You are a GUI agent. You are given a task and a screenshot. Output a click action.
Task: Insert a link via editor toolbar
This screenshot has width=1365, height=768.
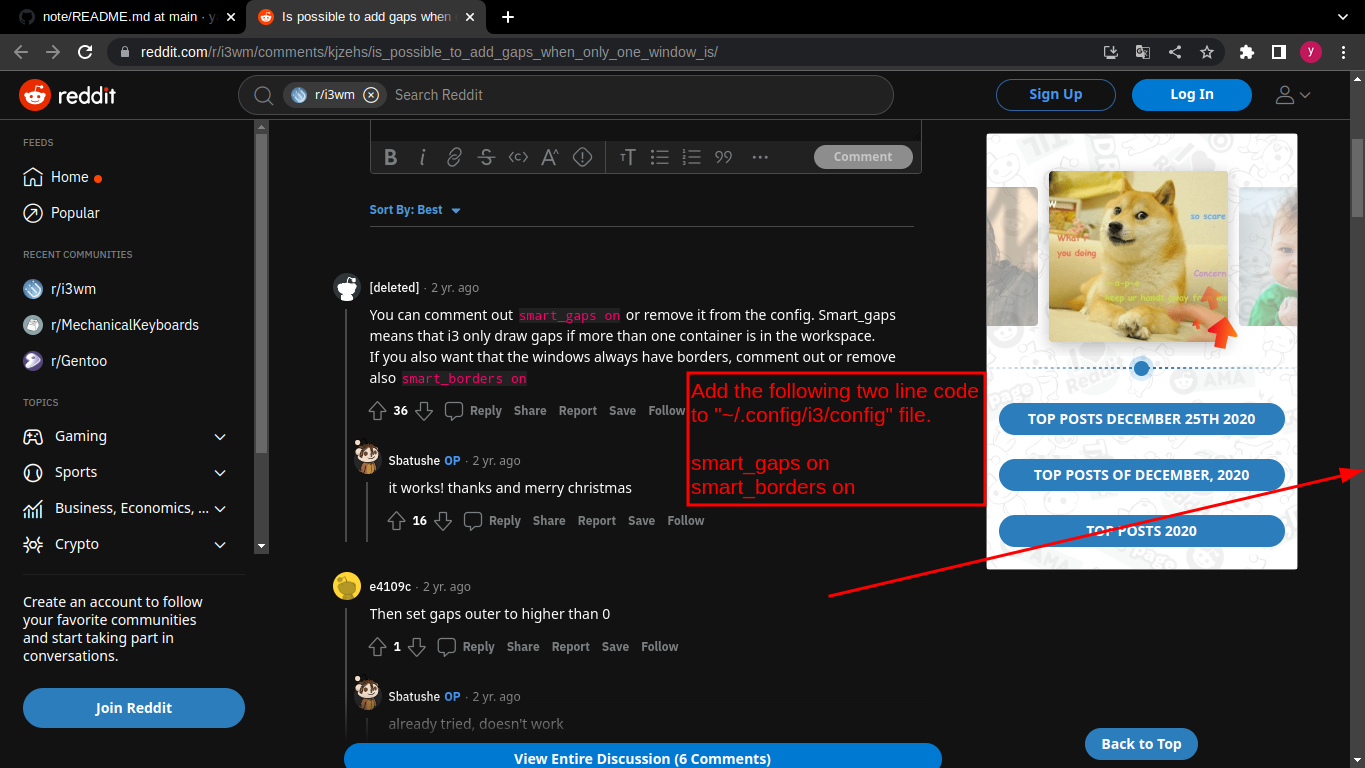454,157
